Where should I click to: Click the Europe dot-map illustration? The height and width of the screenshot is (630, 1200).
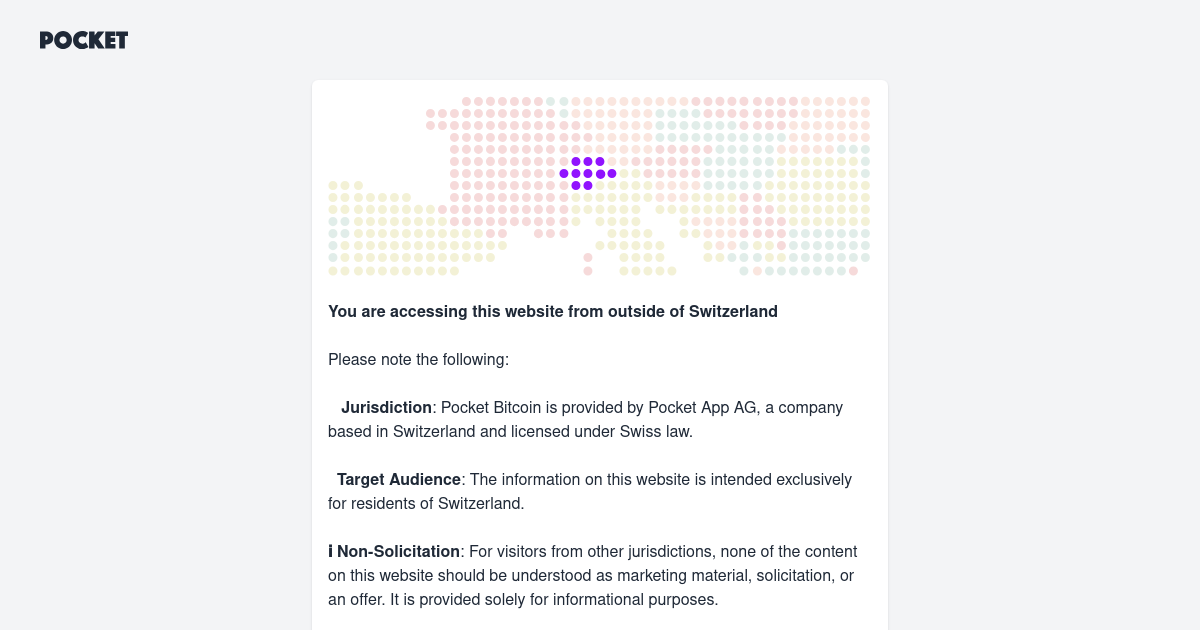[600, 185]
